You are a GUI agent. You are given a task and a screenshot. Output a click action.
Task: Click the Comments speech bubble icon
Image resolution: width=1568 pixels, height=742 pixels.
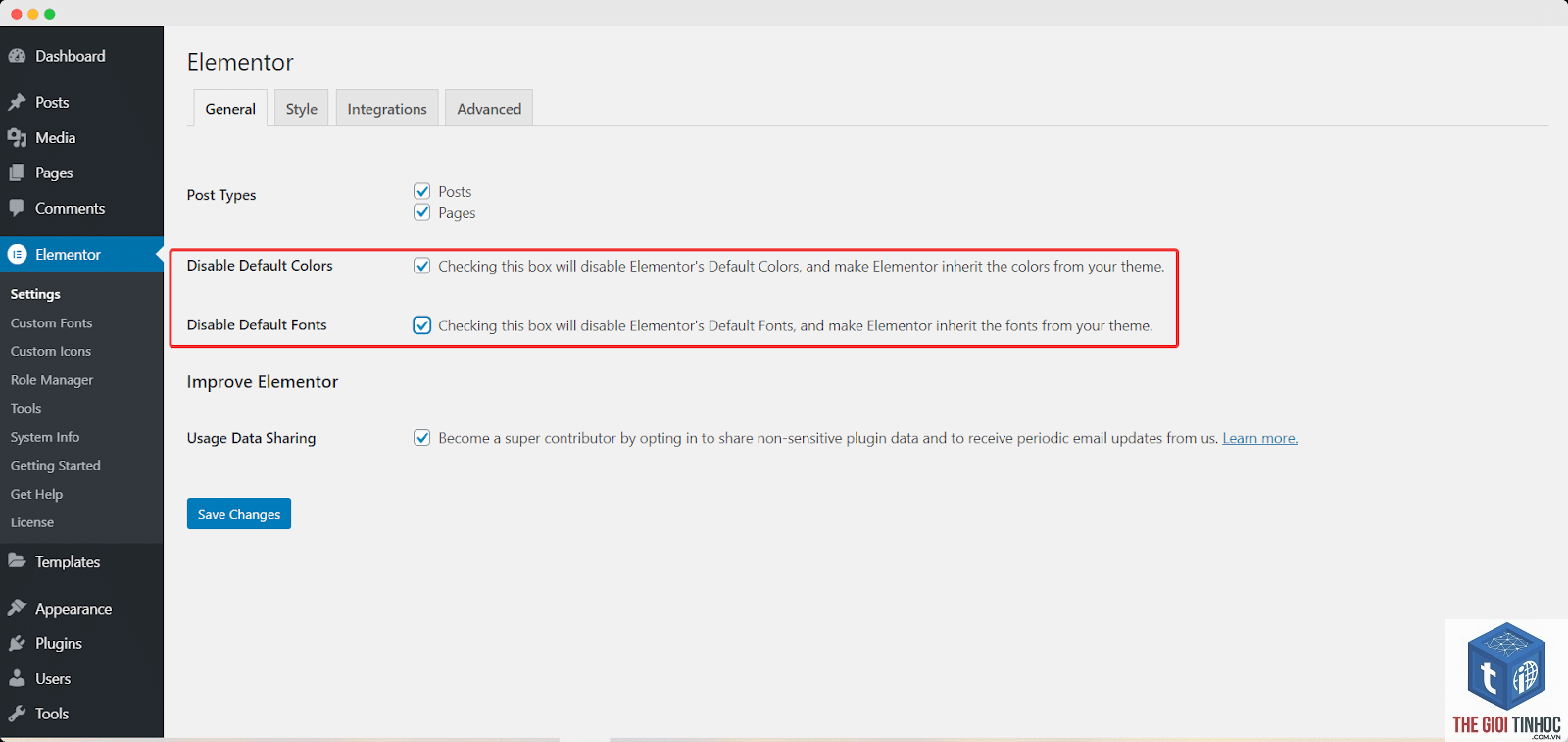coord(17,208)
